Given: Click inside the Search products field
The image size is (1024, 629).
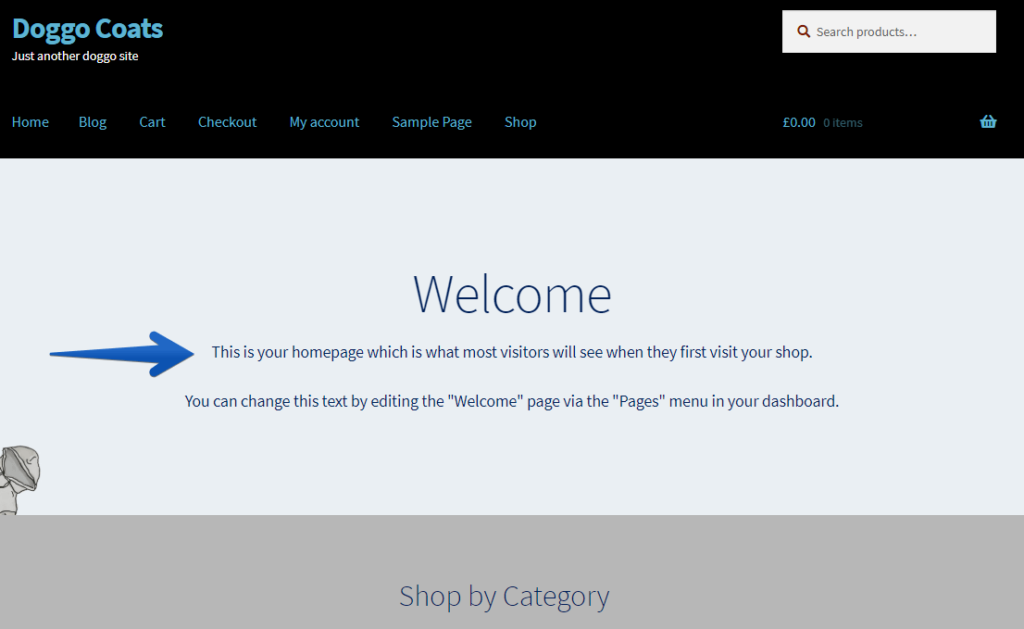Looking at the screenshot, I should click(888, 31).
